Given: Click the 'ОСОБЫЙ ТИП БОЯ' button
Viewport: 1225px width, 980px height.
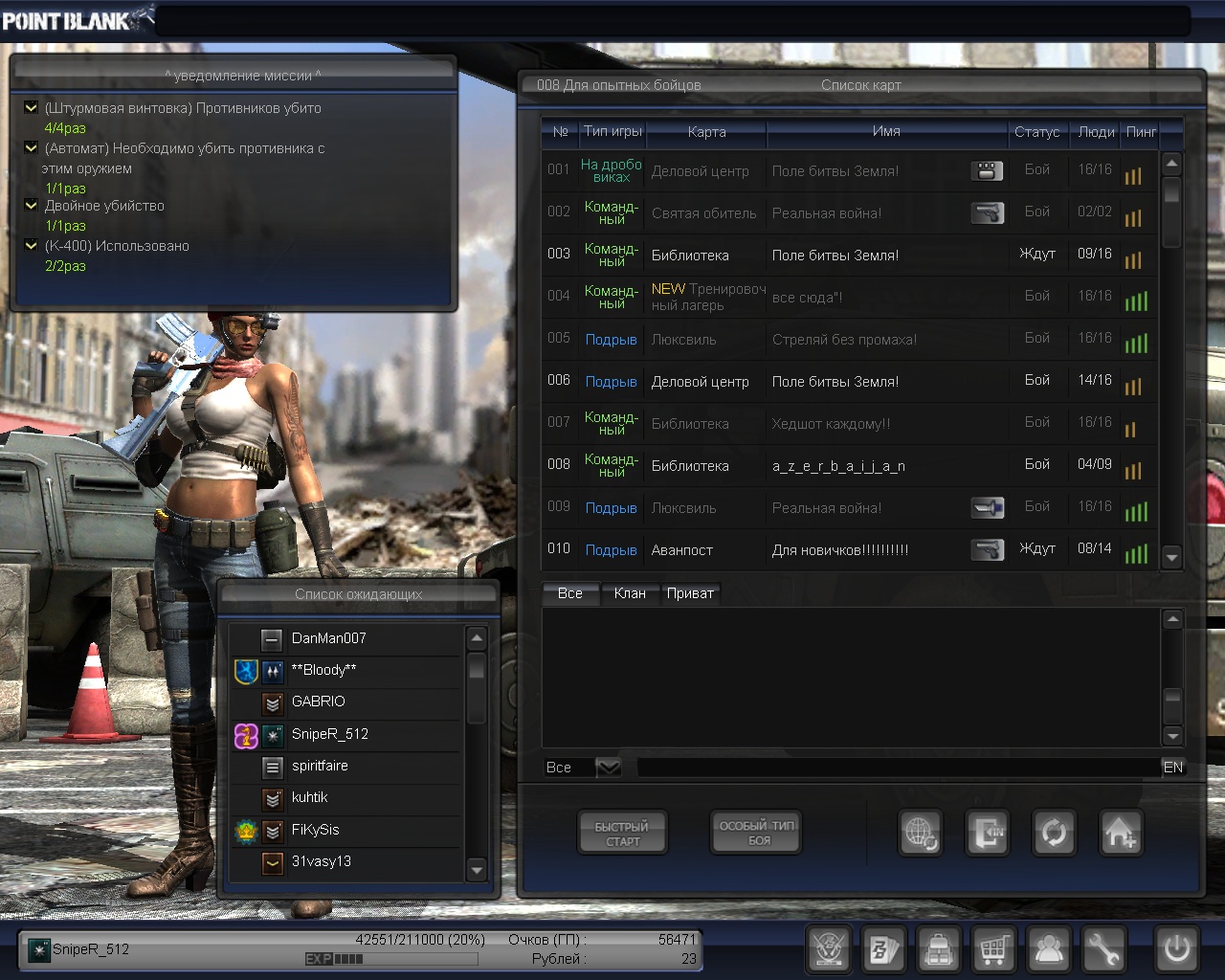Looking at the screenshot, I should (757, 833).
